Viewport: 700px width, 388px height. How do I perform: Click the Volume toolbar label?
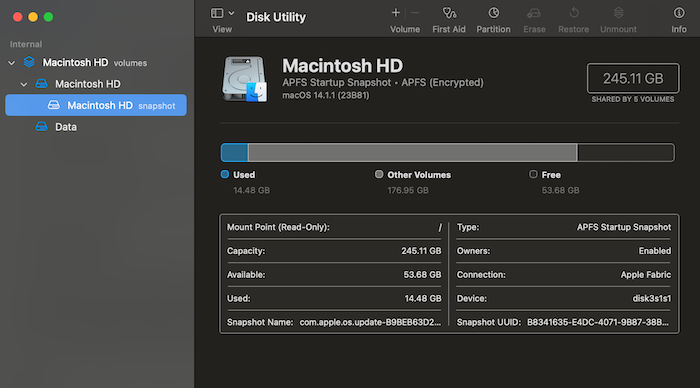pyautogui.click(x=405, y=29)
